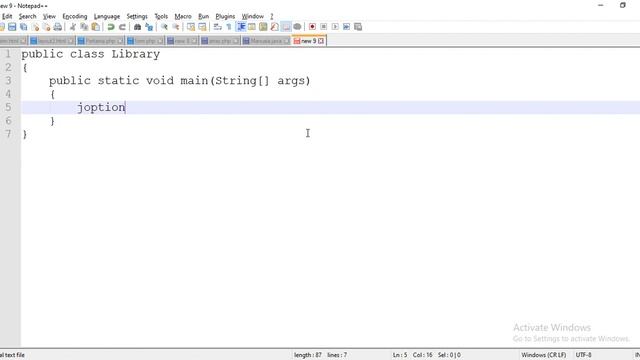Image resolution: width=640 pixels, height=360 pixels.
Task: Toggle word wrap in toolbar
Action: tap(218, 27)
